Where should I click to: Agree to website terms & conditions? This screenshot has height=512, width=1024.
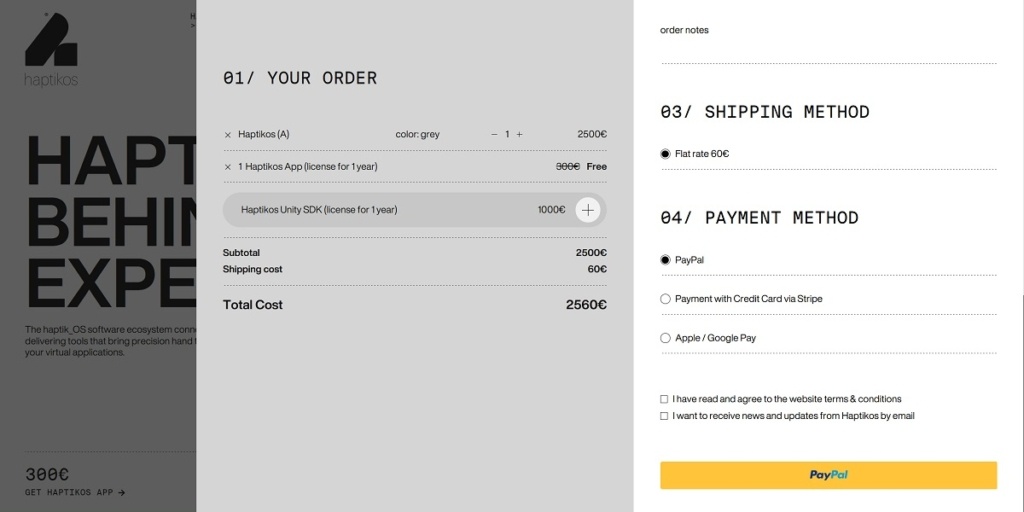(664, 399)
